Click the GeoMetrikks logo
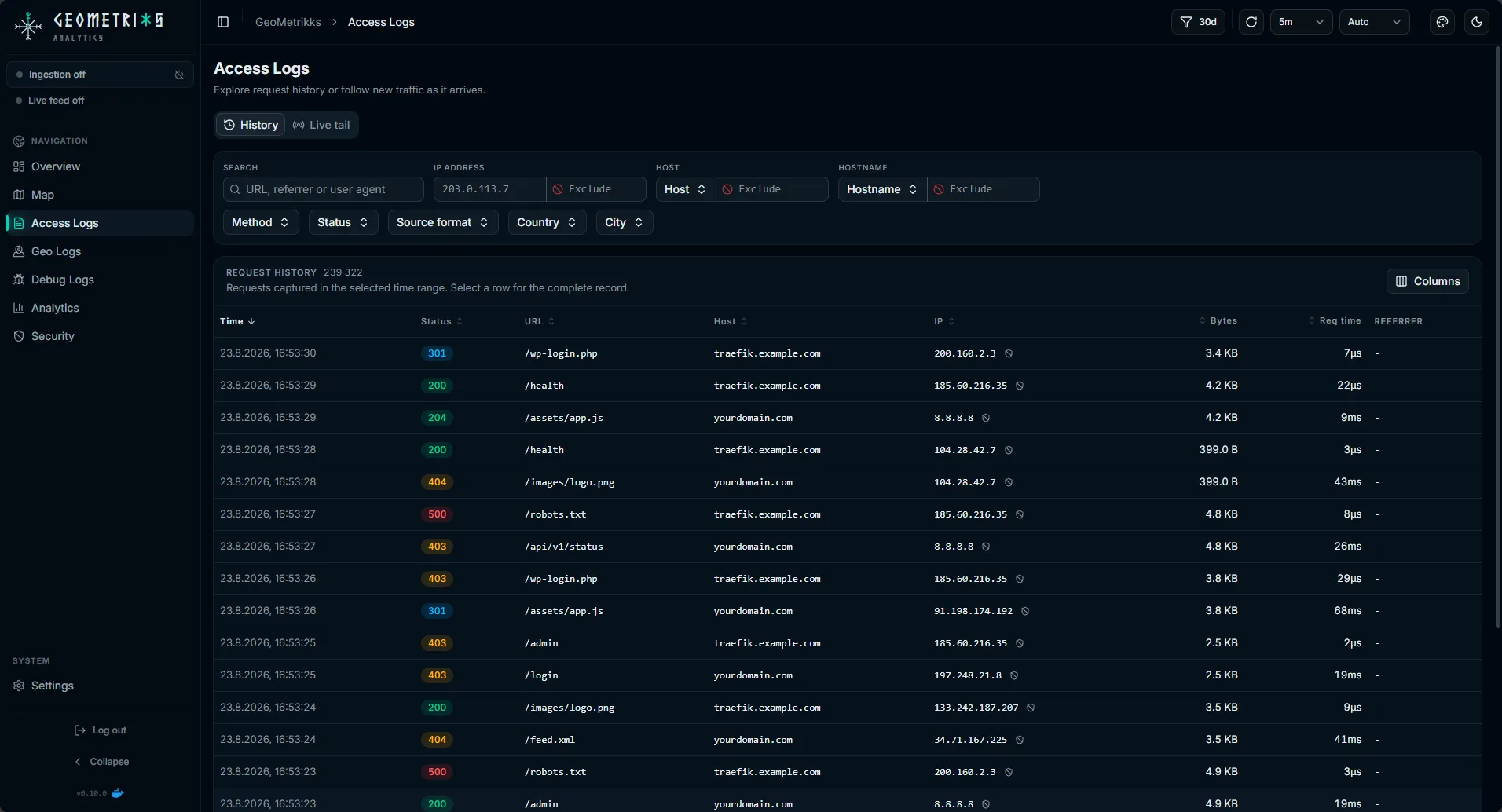 click(89, 26)
